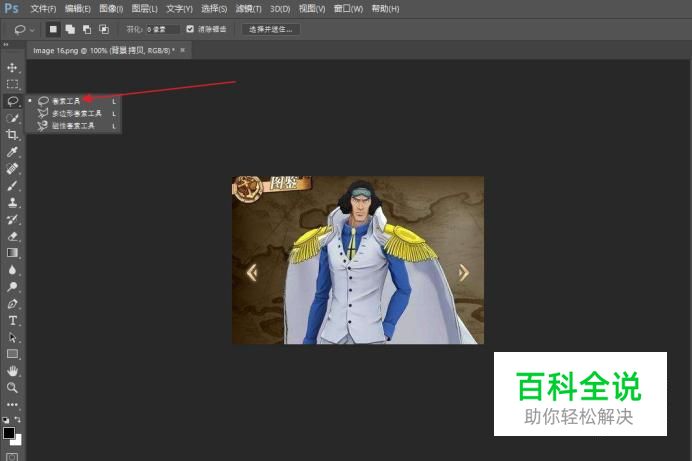
Task: Pick 磁性套索工具 from the flyout
Action: [x=73, y=126]
